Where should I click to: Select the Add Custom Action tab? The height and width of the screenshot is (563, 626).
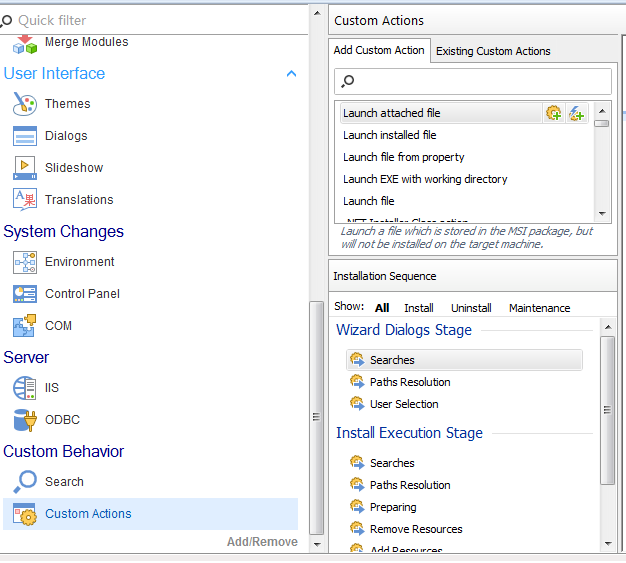click(x=379, y=50)
